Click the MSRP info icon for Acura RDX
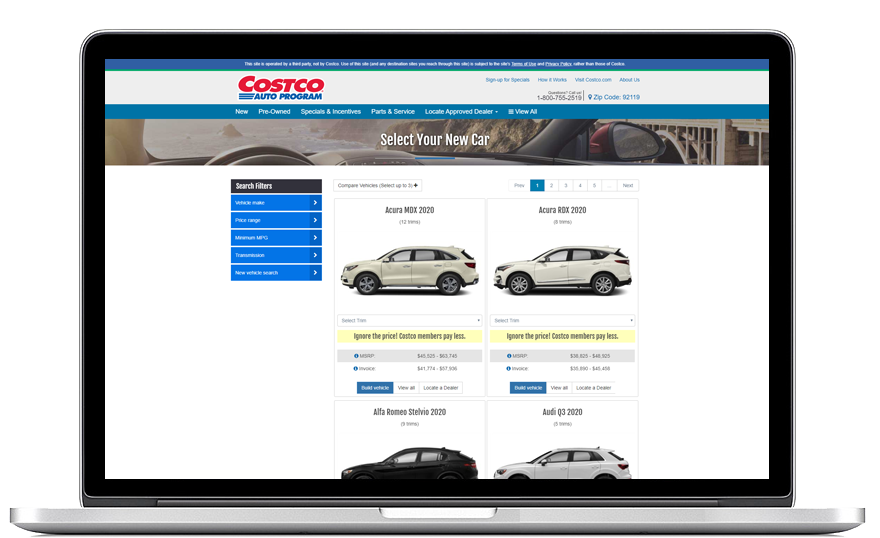880x538 pixels. click(509, 356)
